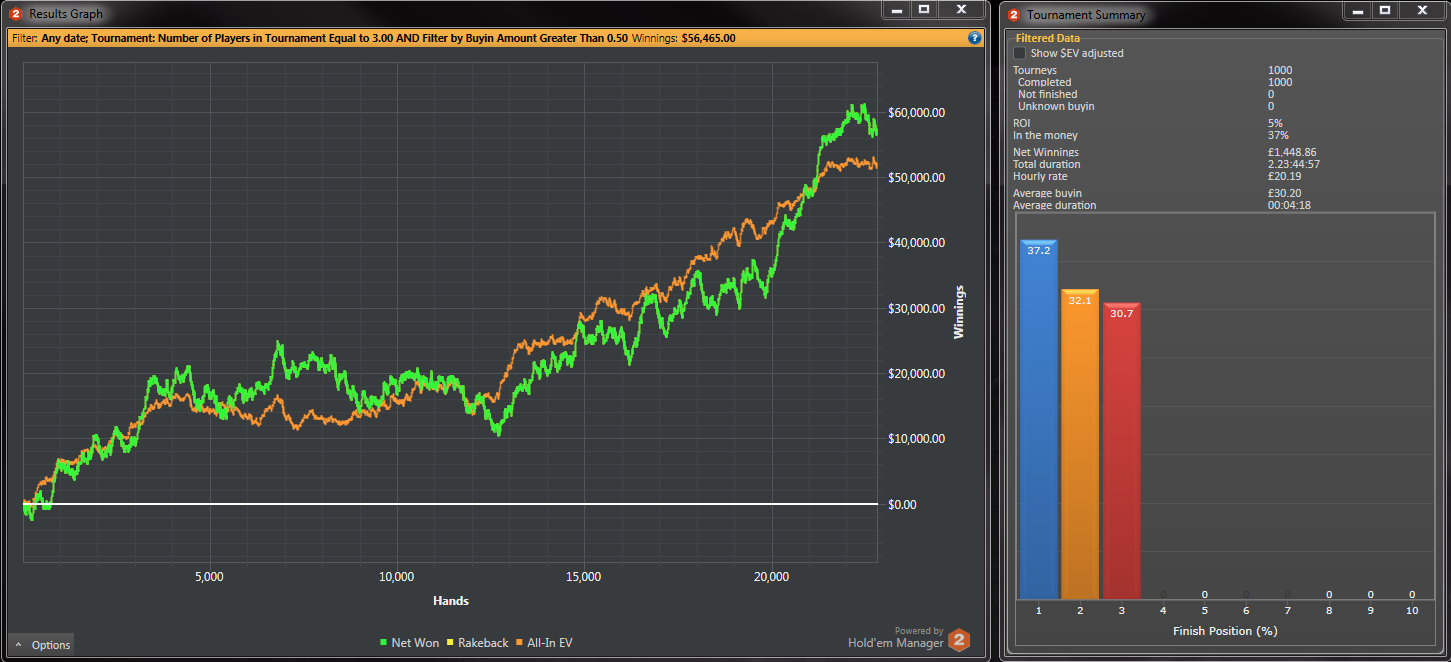1451x662 pixels.
Task: Click the Winnings $56,465.00 filter text
Action: click(684, 38)
